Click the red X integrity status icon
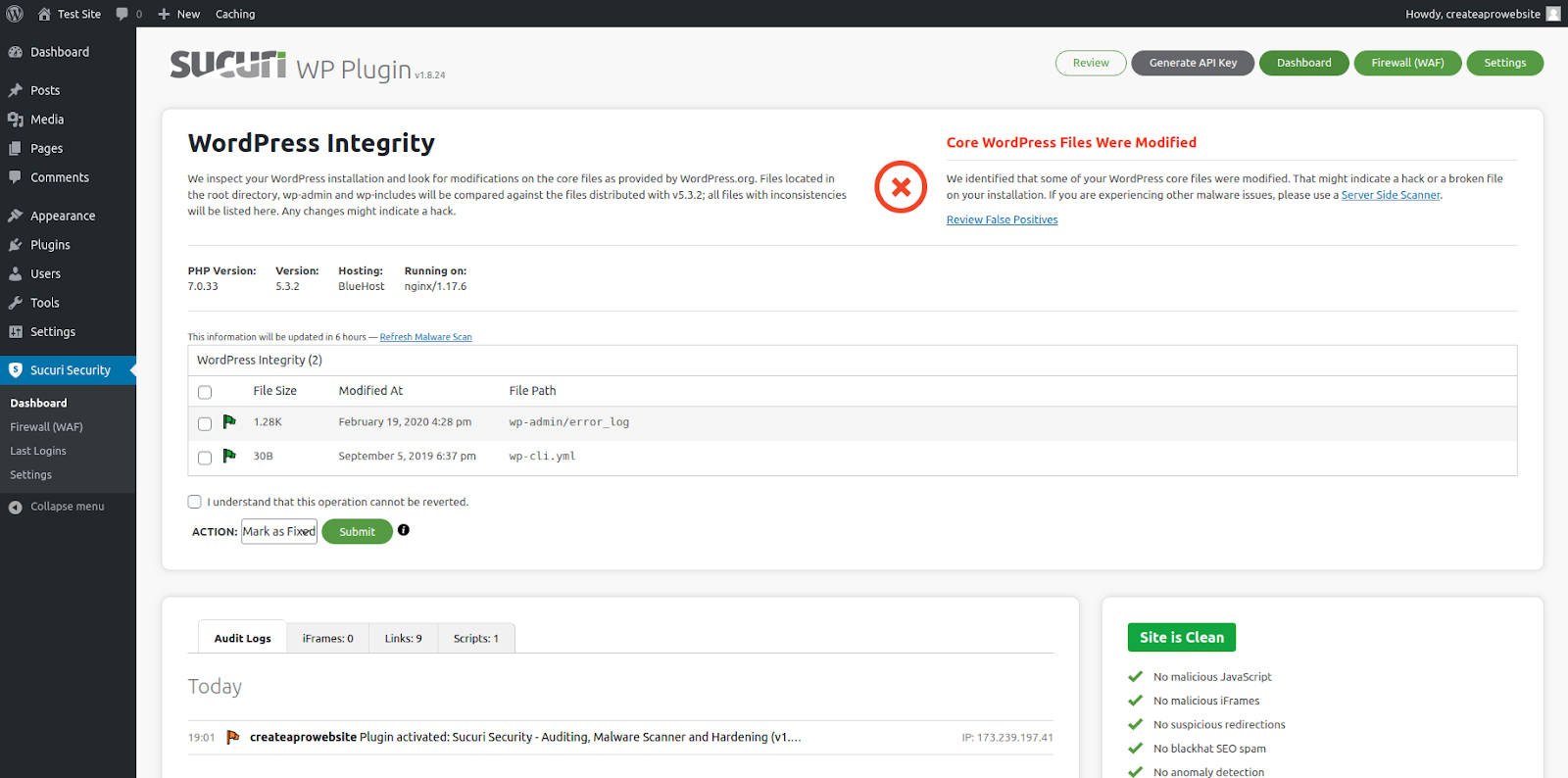The image size is (1568, 778). [x=901, y=187]
